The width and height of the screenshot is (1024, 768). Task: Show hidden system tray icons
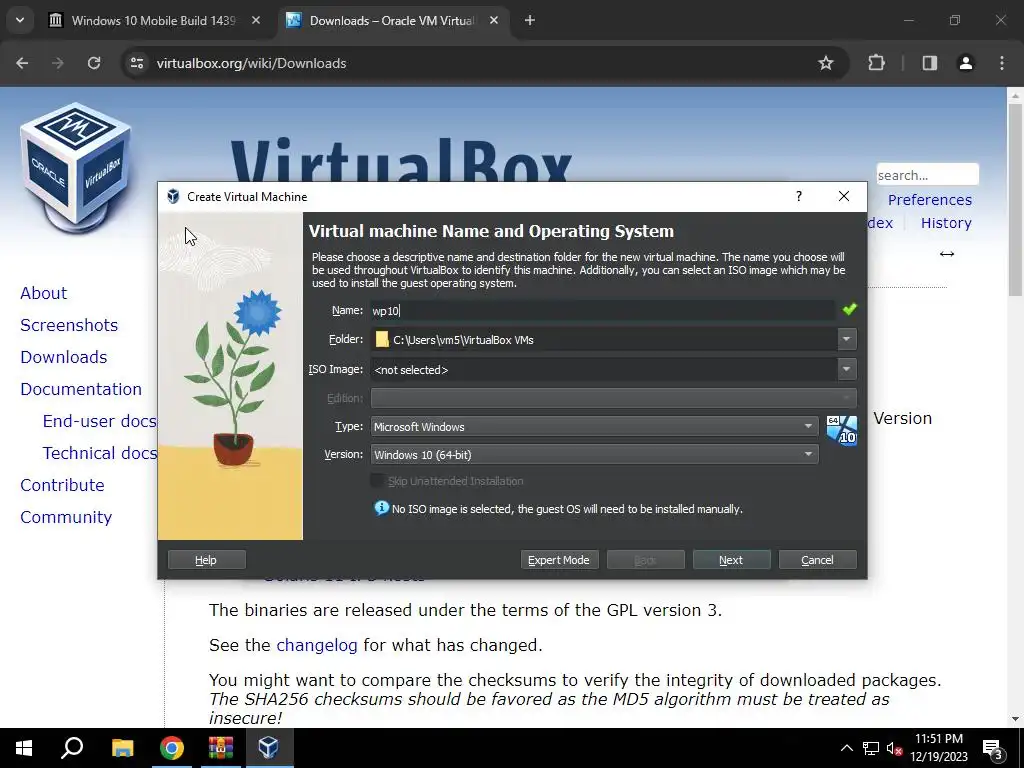click(846, 748)
